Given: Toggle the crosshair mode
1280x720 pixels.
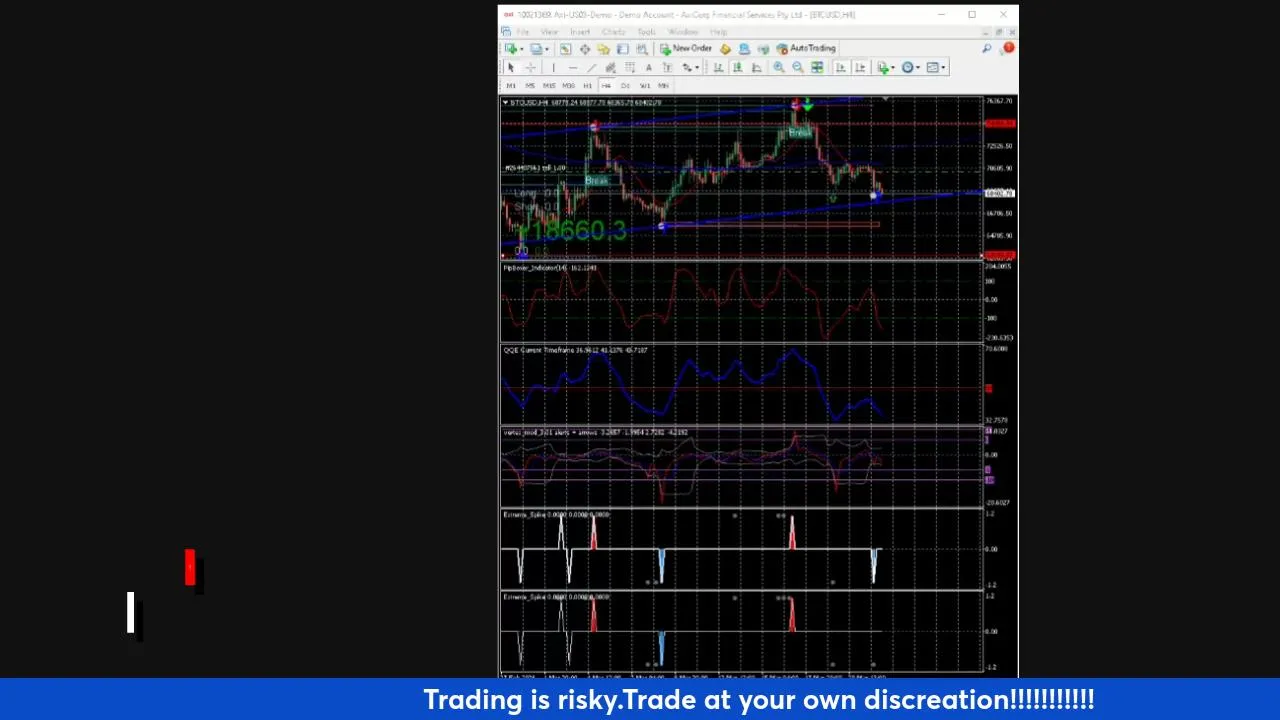Looking at the screenshot, I should [x=530, y=67].
